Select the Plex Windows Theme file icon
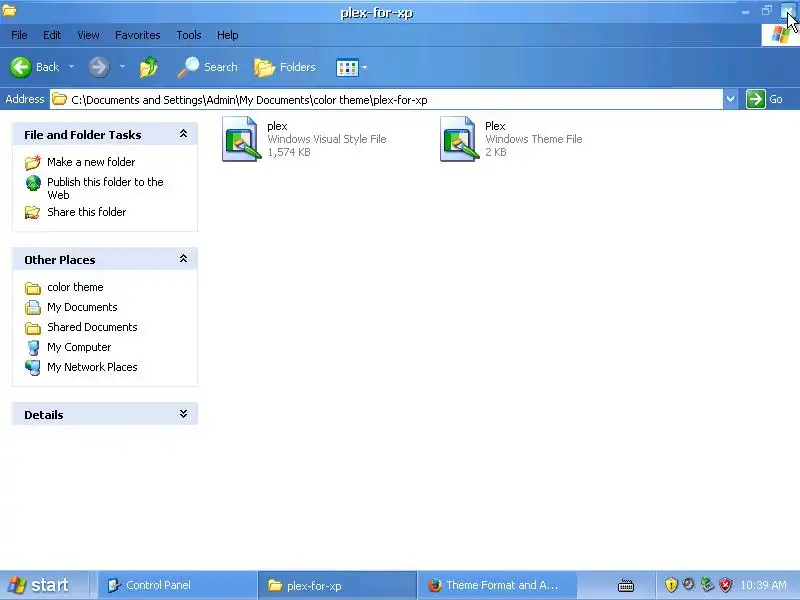Screen dimensions: 800x600 click(459, 139)
